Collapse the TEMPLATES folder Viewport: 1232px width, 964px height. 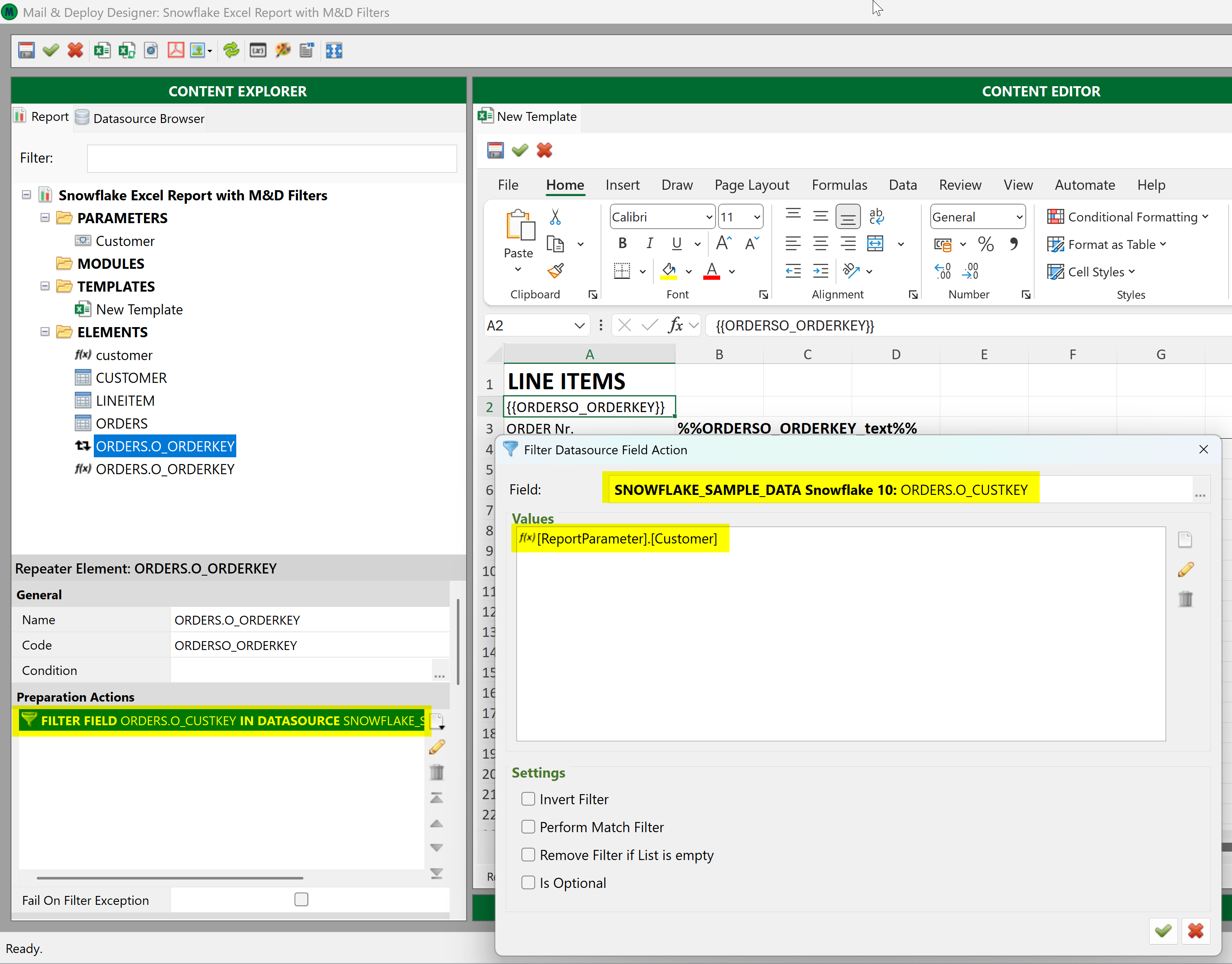45,286
